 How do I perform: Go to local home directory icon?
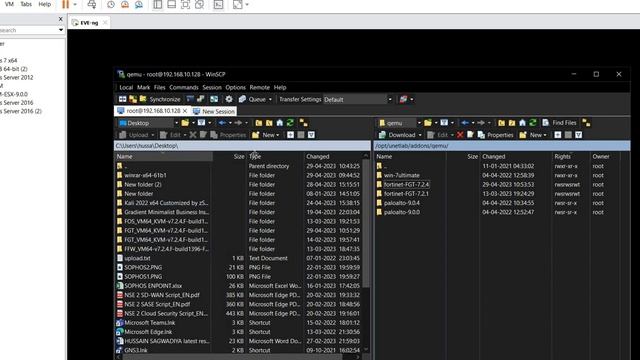tap(280, 123)
